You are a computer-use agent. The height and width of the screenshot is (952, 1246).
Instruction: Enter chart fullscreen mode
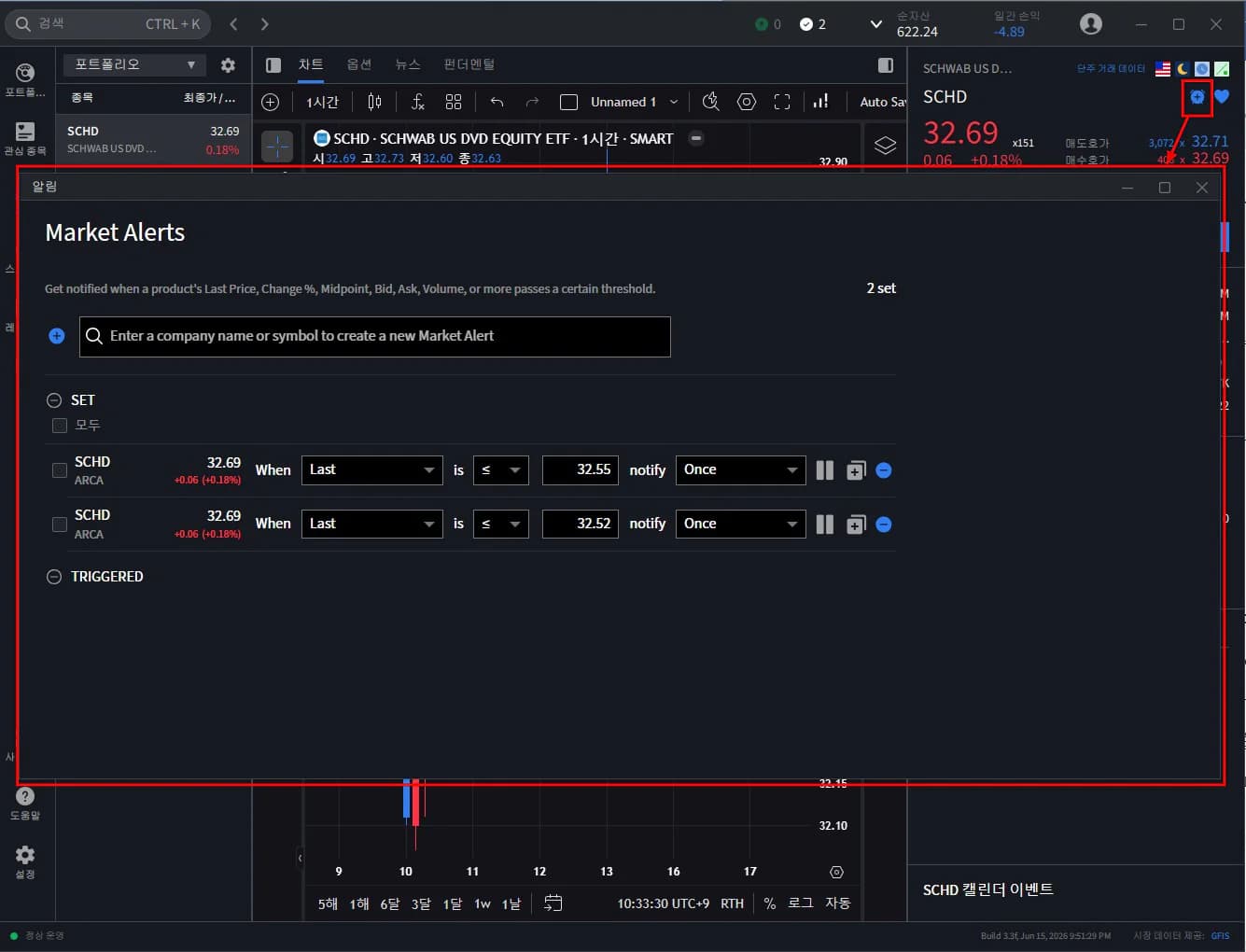782,102
